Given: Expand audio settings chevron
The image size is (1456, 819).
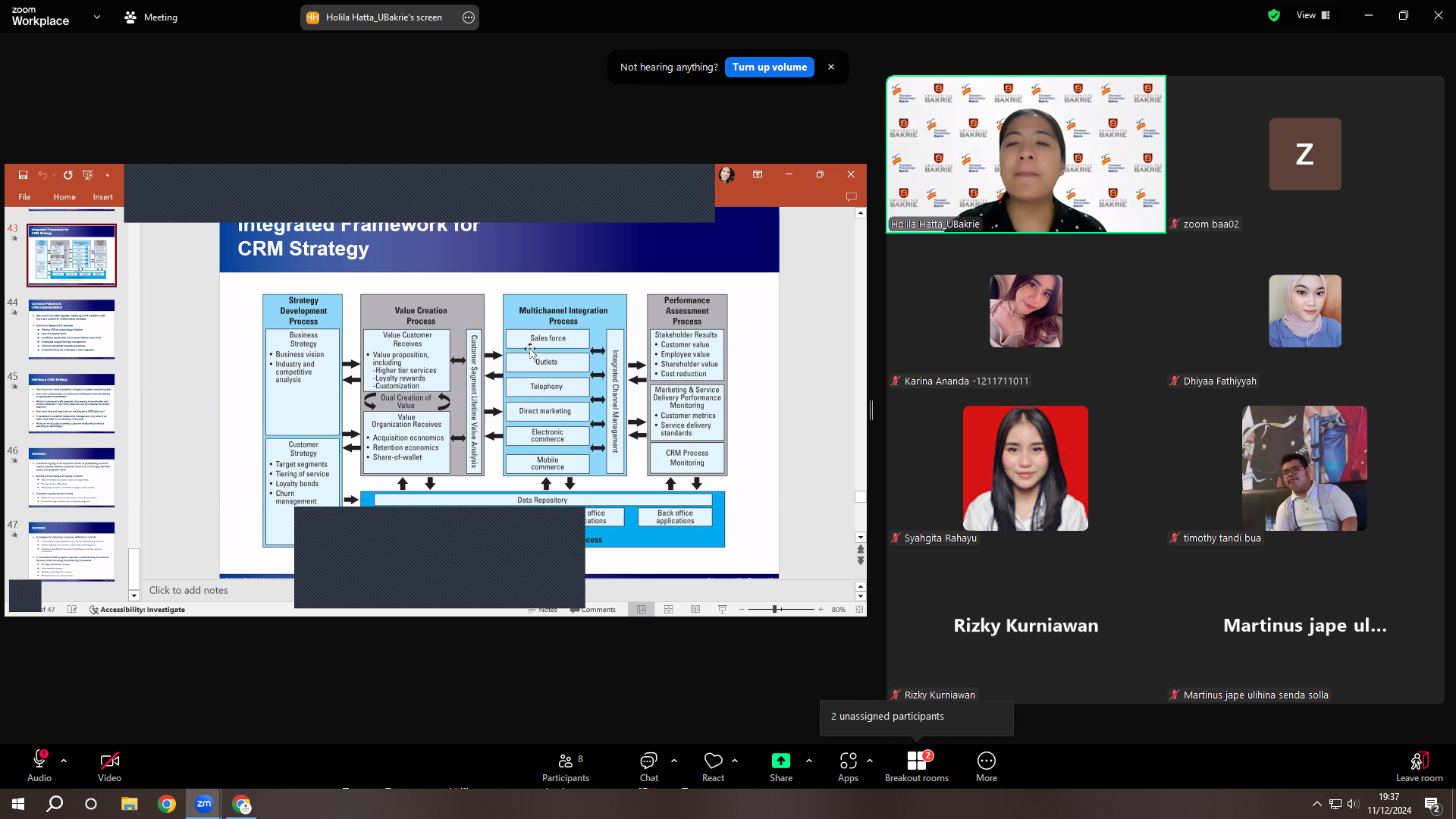Looking at the screenshot, I should pyautogui.click(x=64, y=761).
